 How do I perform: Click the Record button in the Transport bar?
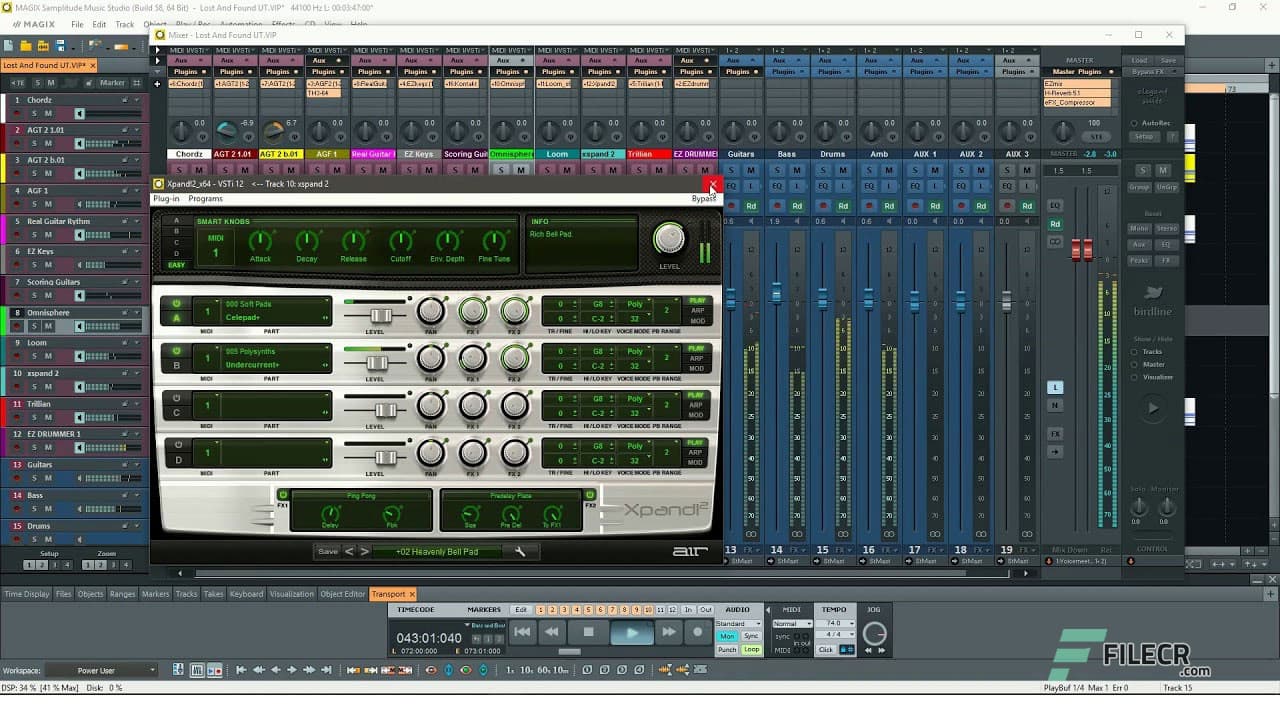click(x=697, y=631)
